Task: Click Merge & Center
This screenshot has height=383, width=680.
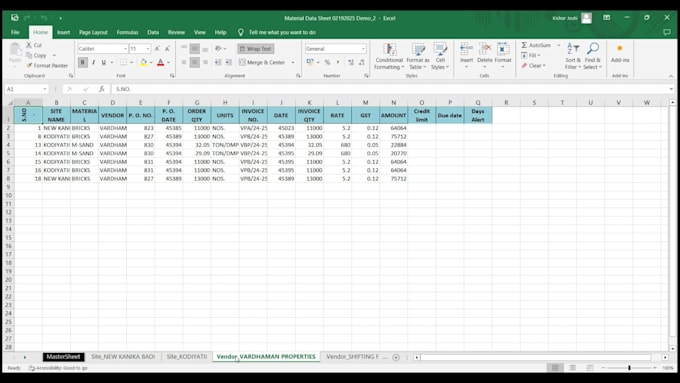Action: click(262, 62)
